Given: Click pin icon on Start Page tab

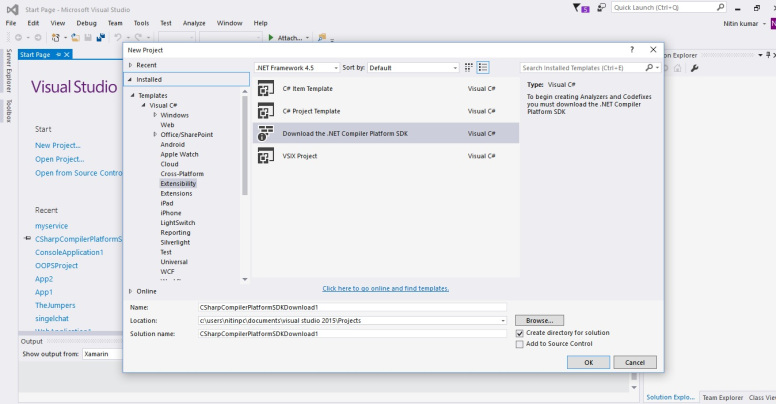Looking at the screenshot, I should 58,54.
